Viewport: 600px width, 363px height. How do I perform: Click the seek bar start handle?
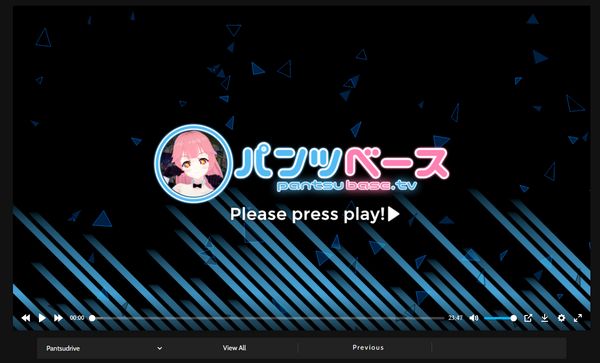pyautogui.click(x=92, y=318)
